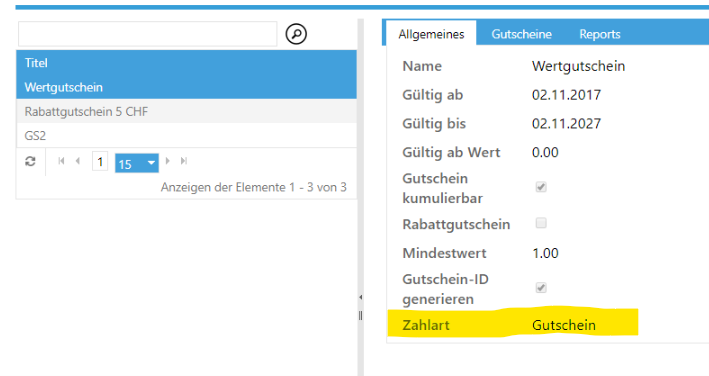Click the splitter drag handle
The width and height of the screenshot is (709, 376).
click(360, 315)
